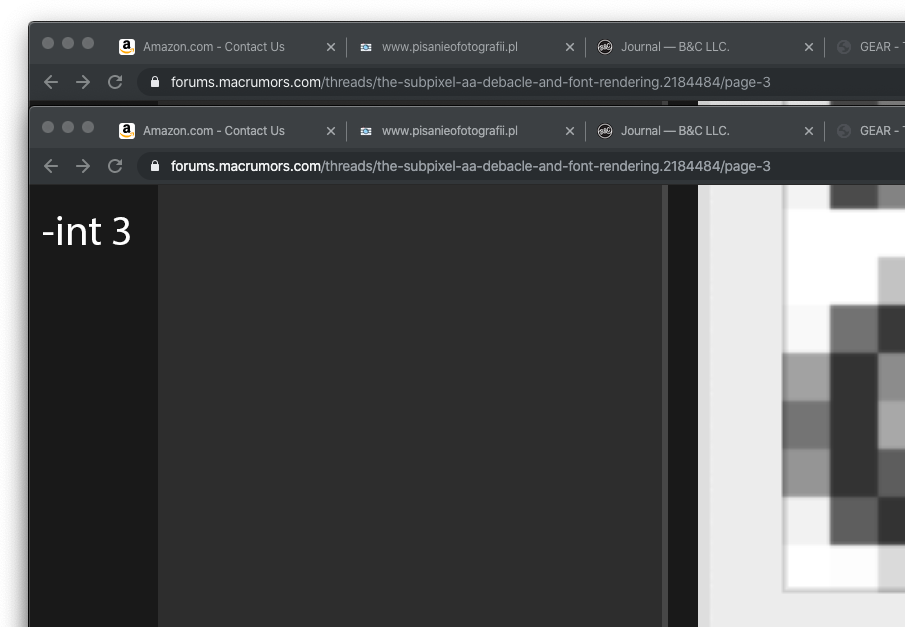Close Journal — B&C LLC tab in rear window

809,47
